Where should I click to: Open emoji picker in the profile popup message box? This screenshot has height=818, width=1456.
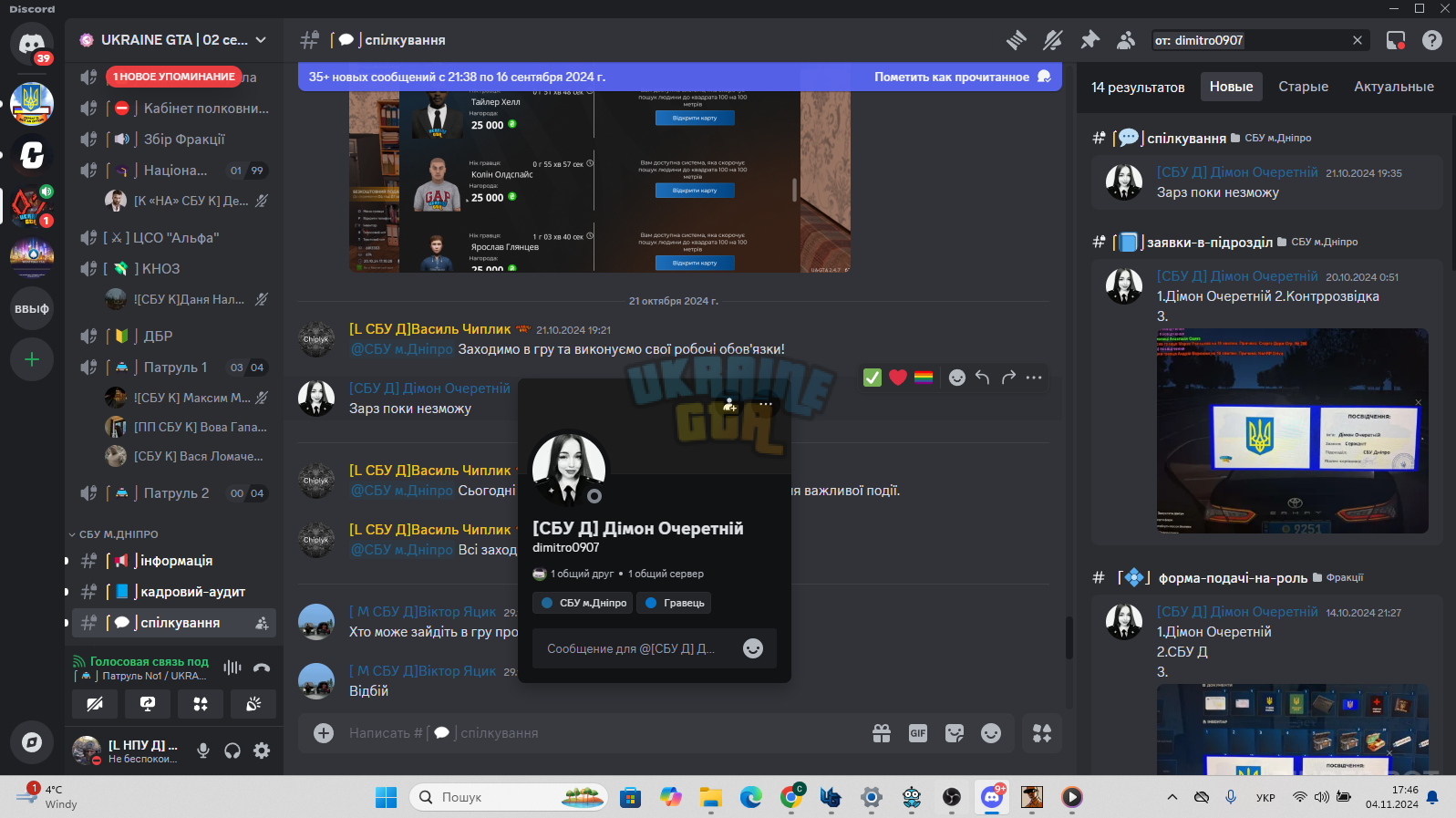[753, 648]
